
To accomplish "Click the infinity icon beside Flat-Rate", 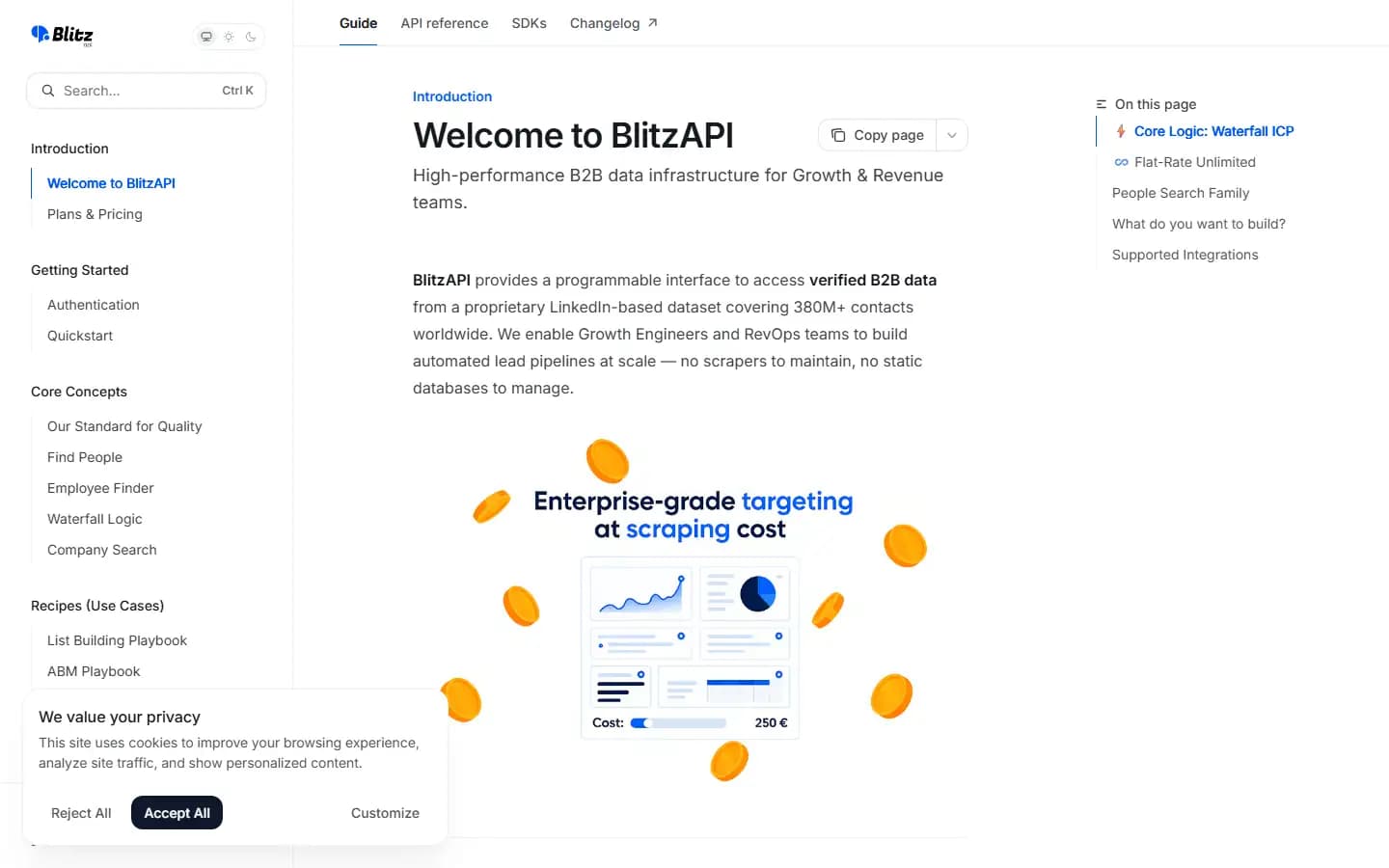I will click(1121, 162).
